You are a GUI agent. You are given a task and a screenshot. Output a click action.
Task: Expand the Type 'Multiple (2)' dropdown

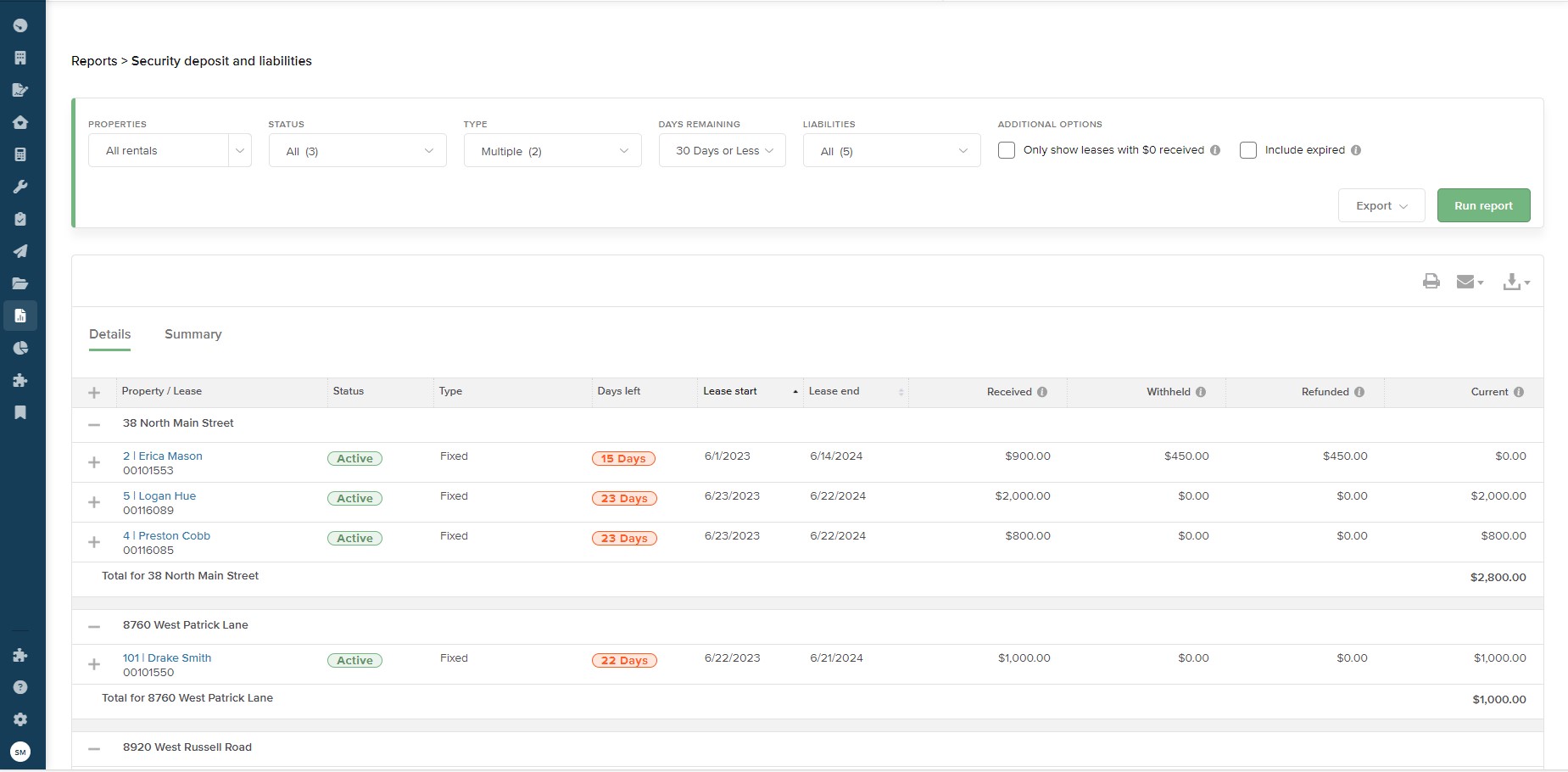pos(552,150)
